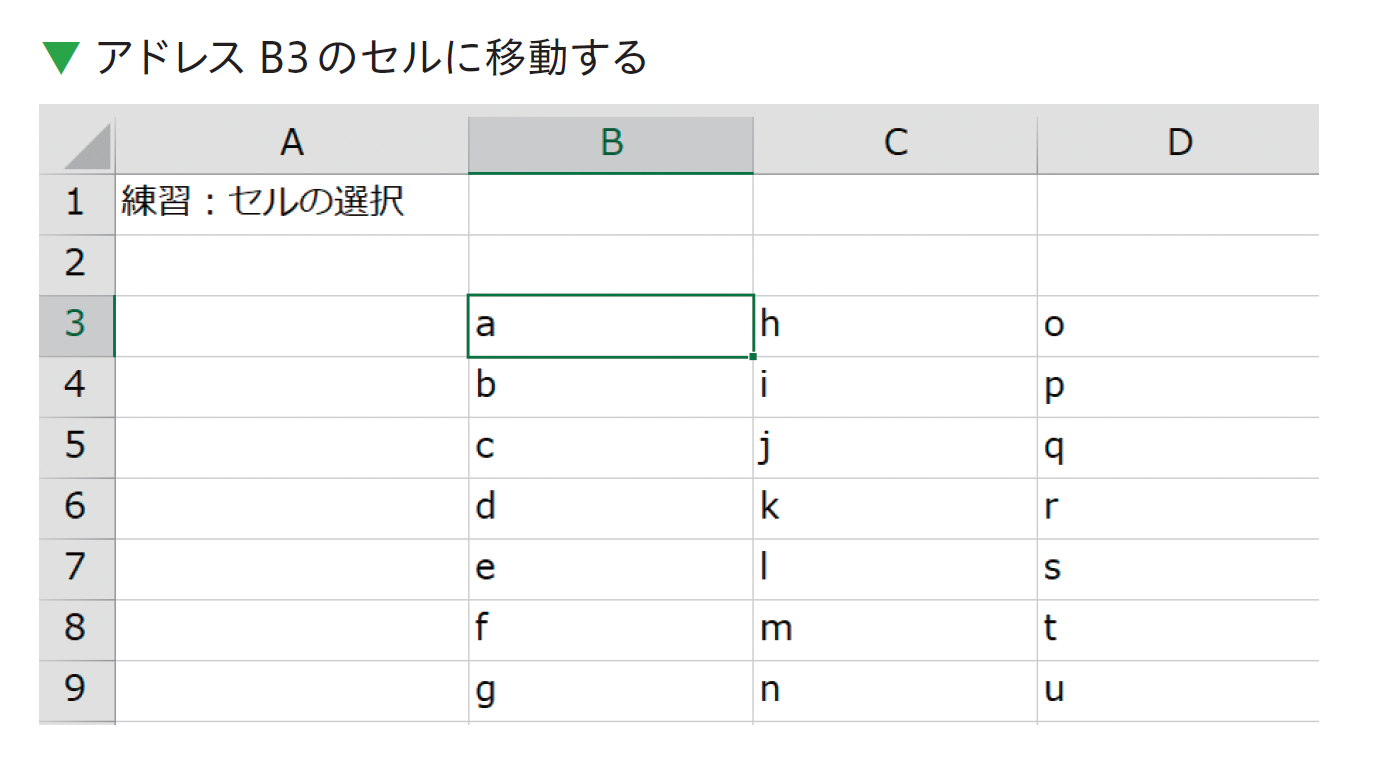The height and width of the screenshot is (775, 1376).
Task: Select row 9 header
Action: click(x=77, y=691)
